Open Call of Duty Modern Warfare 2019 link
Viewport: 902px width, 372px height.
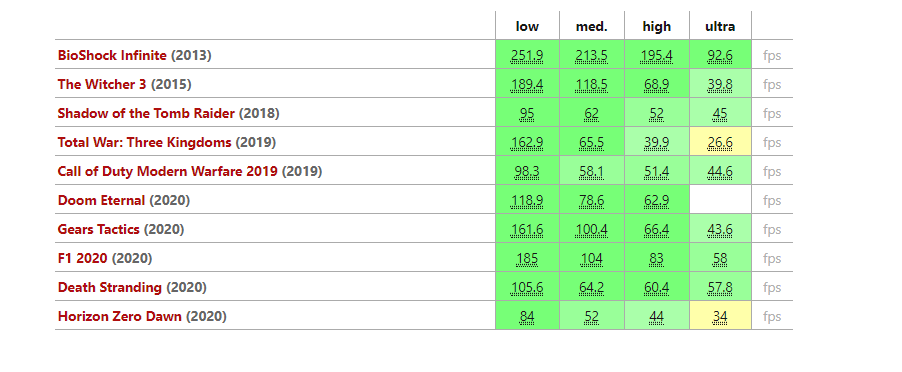[167, 171]
